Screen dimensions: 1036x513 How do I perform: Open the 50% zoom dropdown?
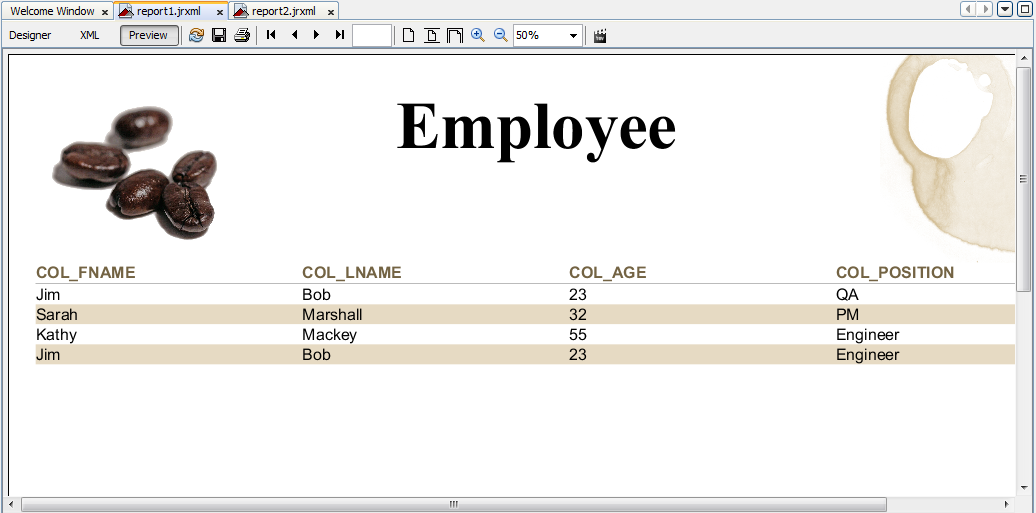click(x=573, y=36)
